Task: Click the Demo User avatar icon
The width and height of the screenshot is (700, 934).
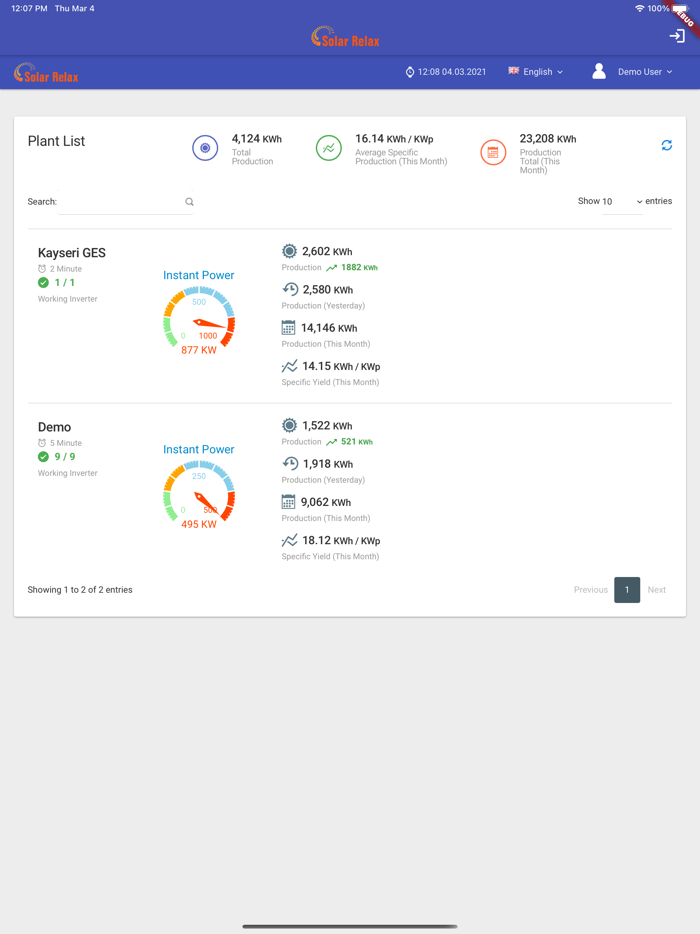Action: click(x=598, y=72)
